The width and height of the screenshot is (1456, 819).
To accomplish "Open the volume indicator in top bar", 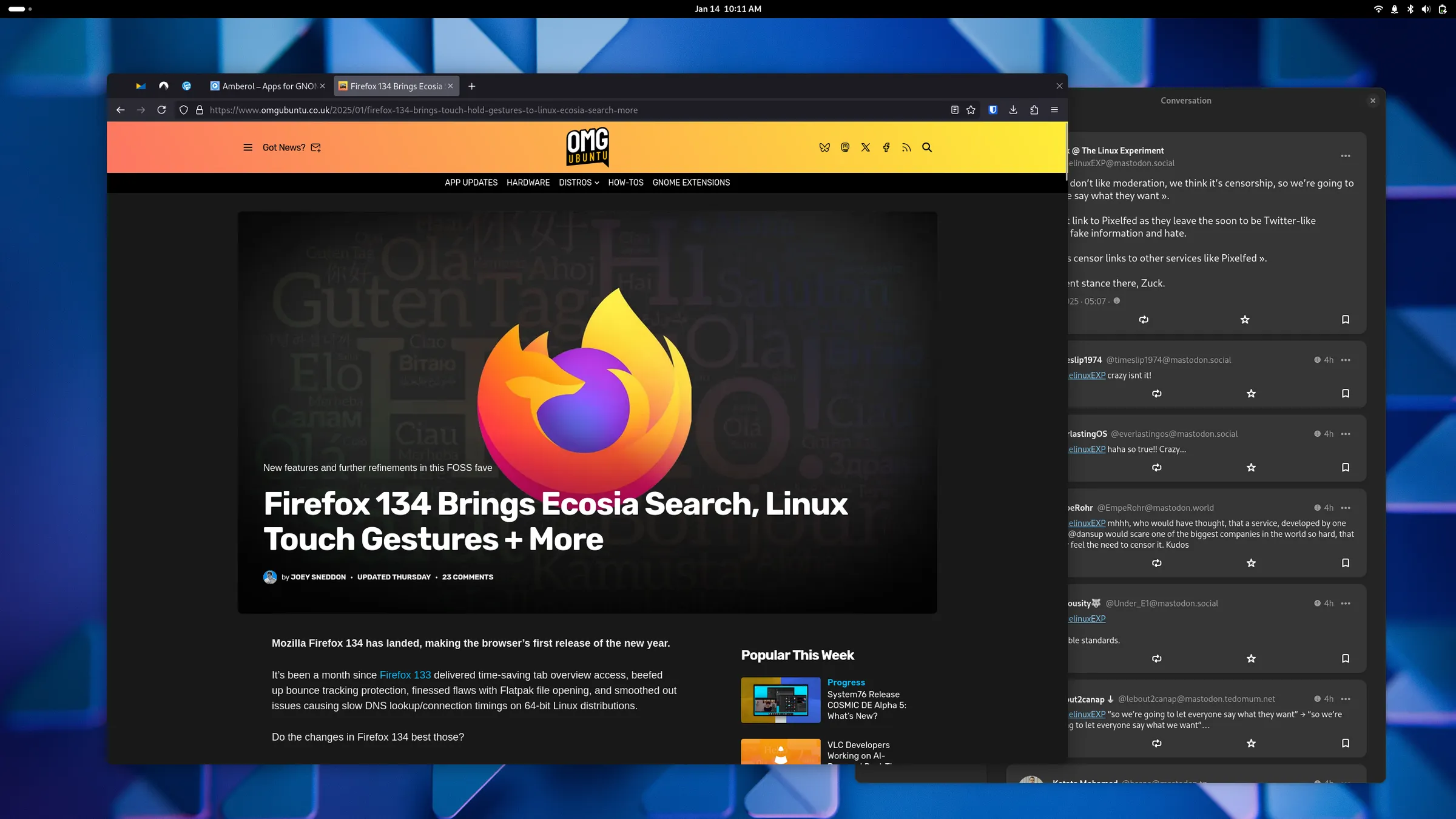I will (1426, 9).
